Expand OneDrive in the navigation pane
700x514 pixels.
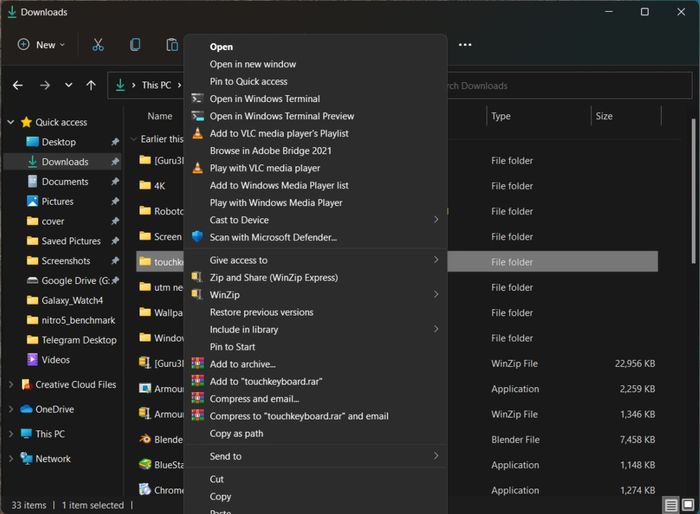tap(11, 409)
